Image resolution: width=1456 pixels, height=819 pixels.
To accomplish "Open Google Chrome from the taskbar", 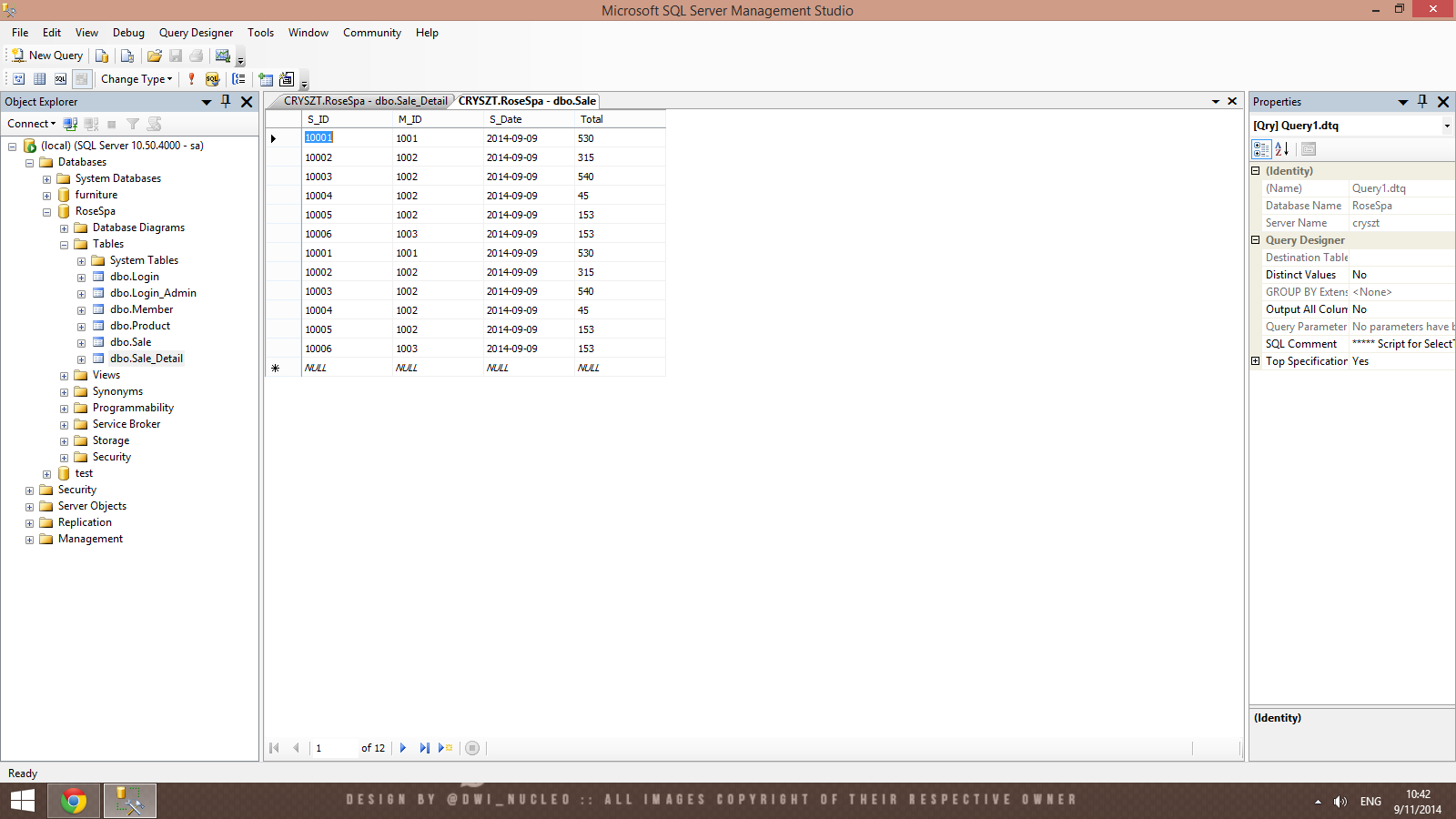I will [x=74, y=801].
